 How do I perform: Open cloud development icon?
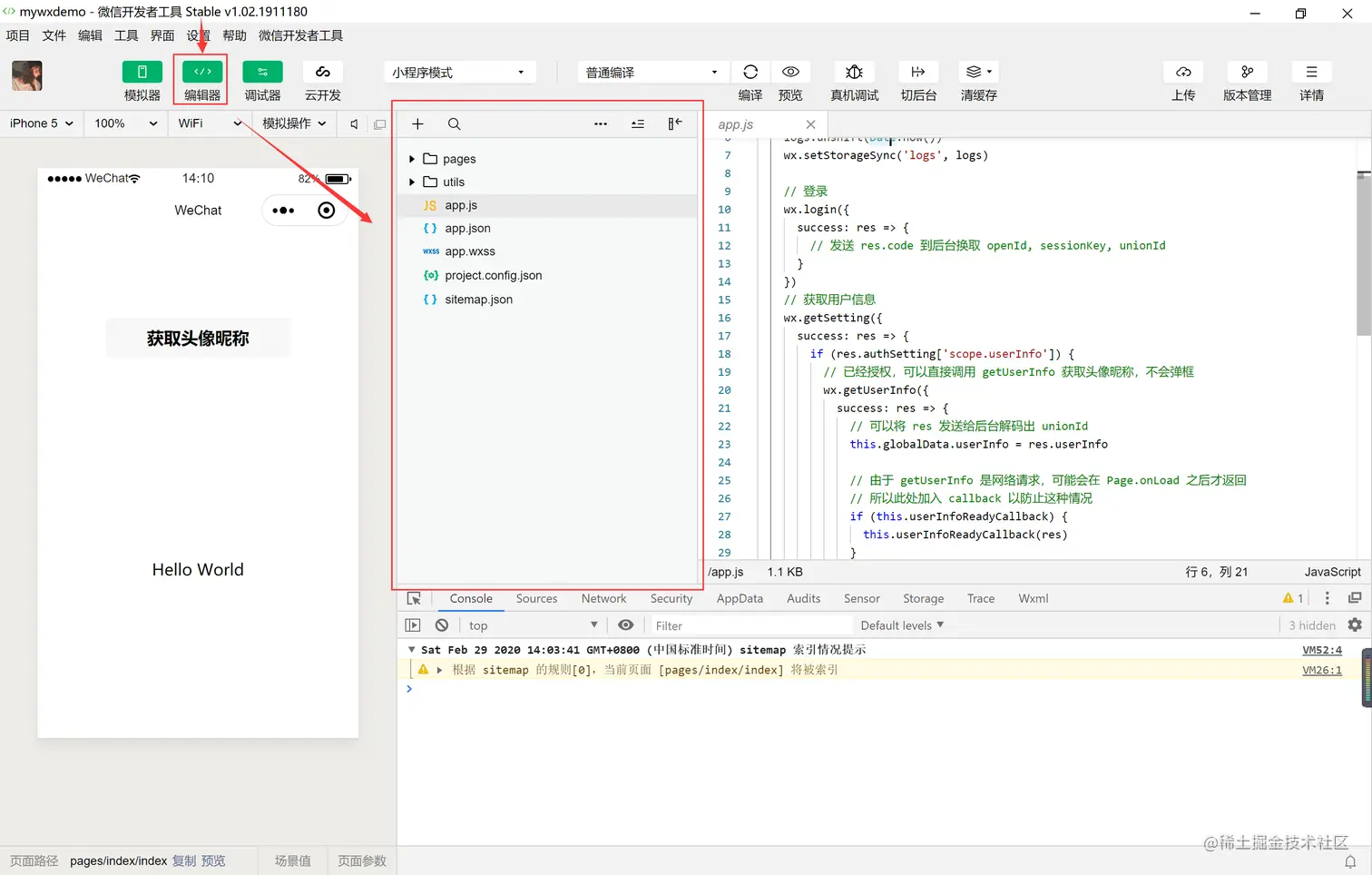(x=322, y=72)
